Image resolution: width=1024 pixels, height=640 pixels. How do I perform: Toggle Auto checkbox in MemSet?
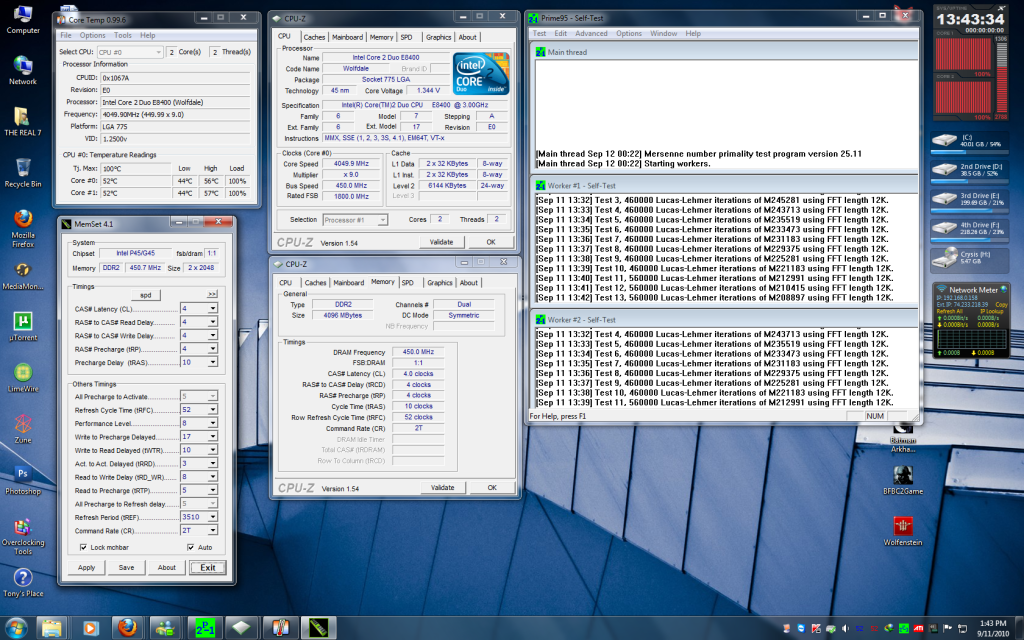[191, 547]
